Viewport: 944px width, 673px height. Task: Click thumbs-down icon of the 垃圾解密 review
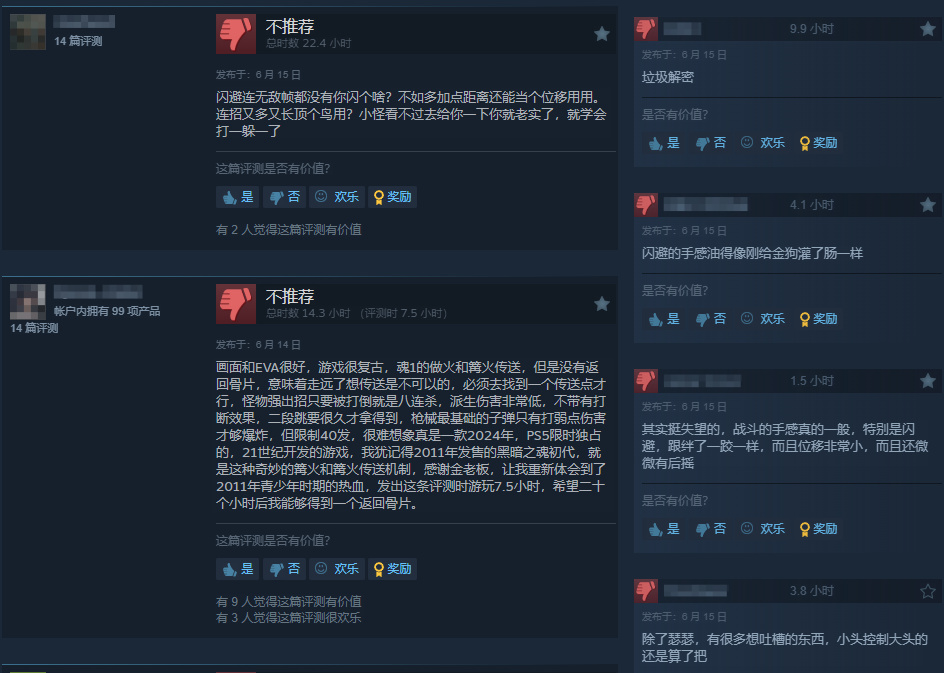[646, 29]
